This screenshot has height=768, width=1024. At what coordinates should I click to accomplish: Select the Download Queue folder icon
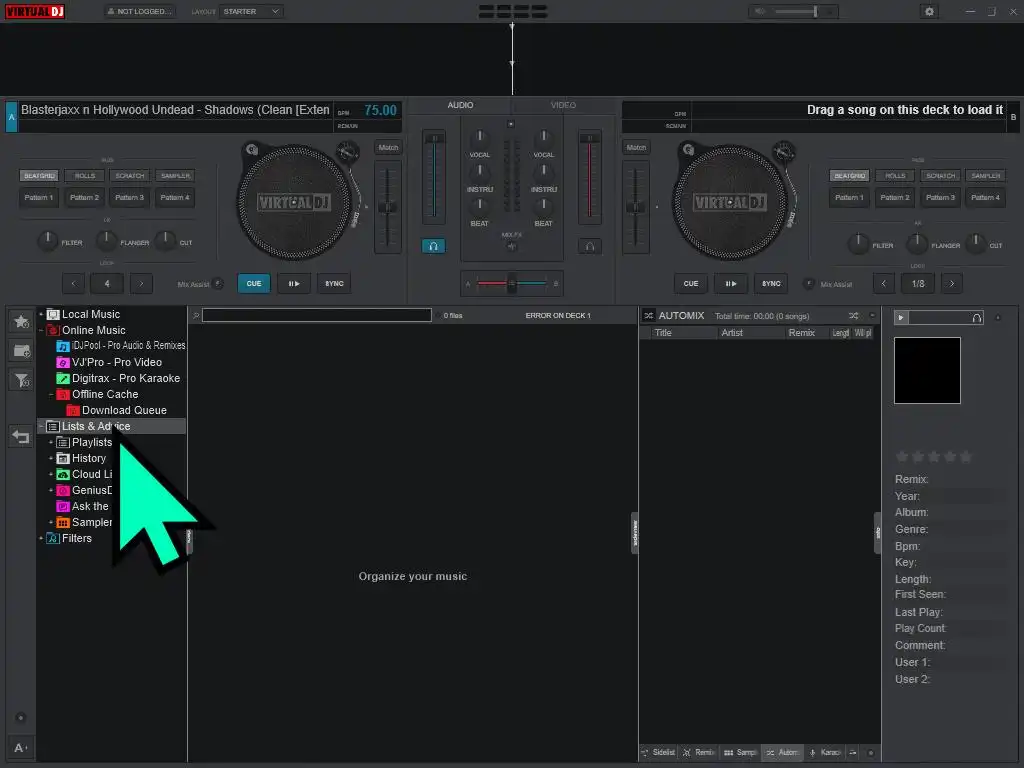tap(73, 410)
